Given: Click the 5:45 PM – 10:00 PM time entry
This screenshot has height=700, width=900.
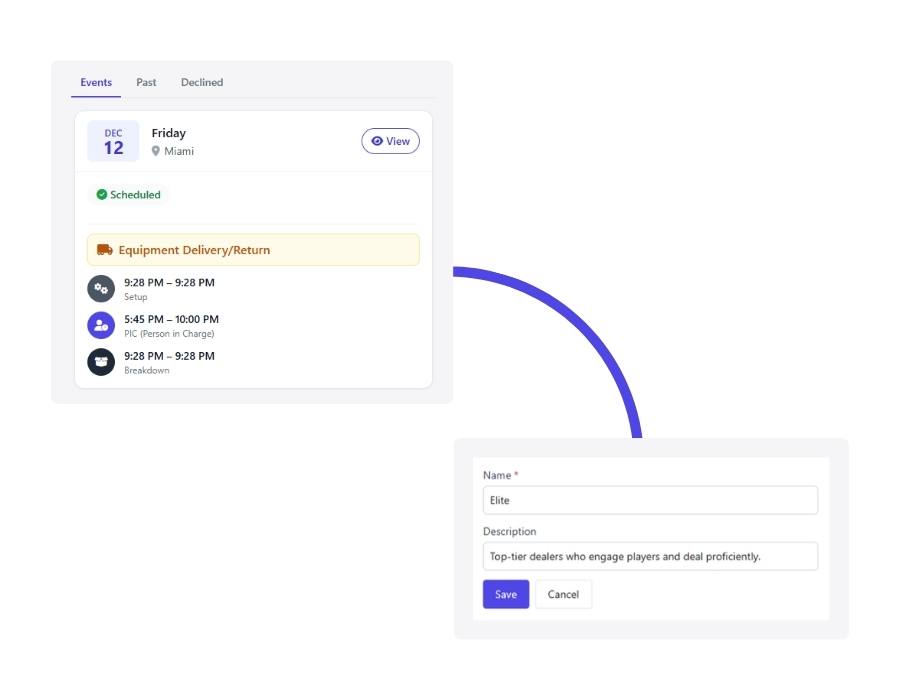Looking at the screenshot, I should click(169, 319).
